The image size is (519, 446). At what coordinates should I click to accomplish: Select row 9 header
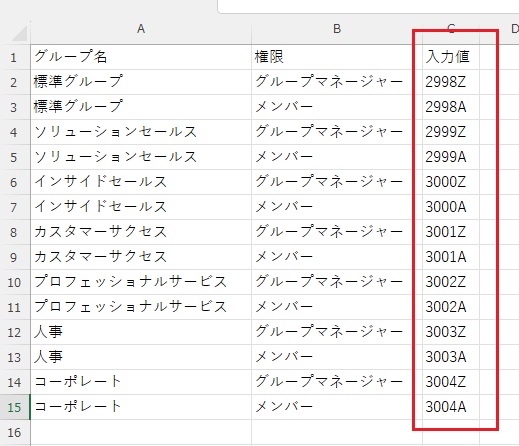pos(14,257)
